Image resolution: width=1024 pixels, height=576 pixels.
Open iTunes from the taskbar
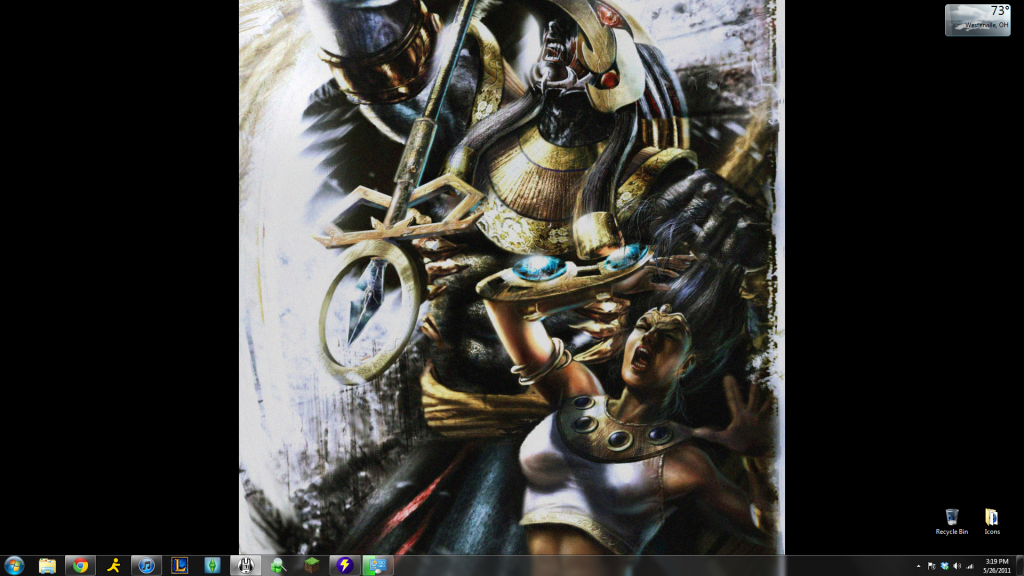pyautogui.click(x=146, y=566)
